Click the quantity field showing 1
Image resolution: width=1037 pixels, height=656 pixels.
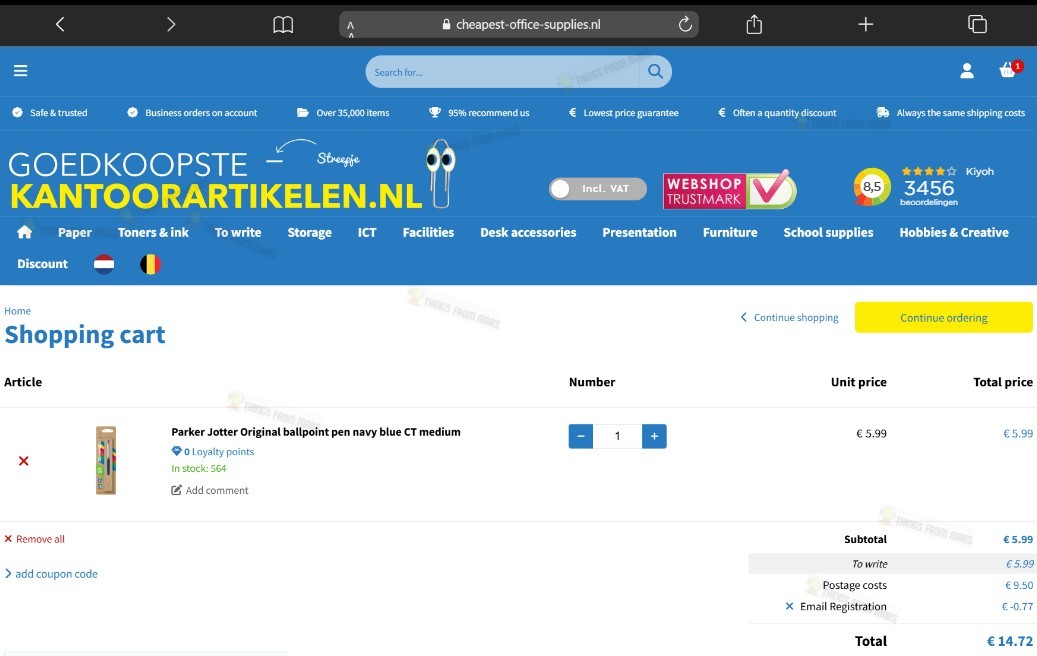coord(618,436)
